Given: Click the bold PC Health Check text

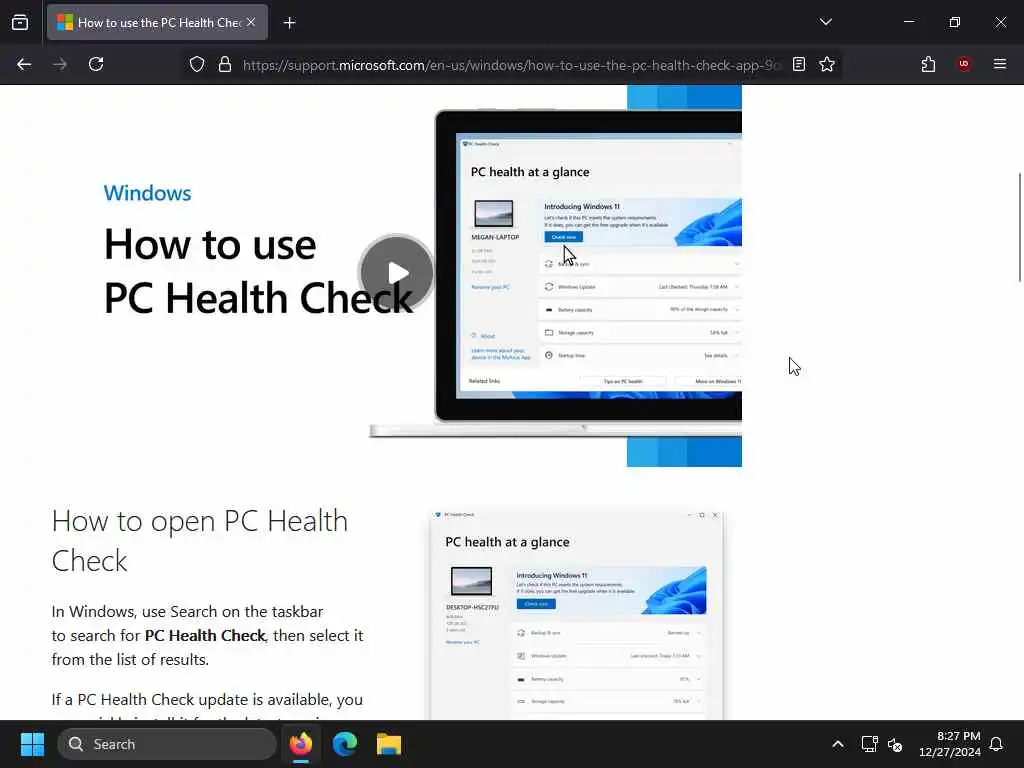Looking at the screenshot, I should click(205, 635).
